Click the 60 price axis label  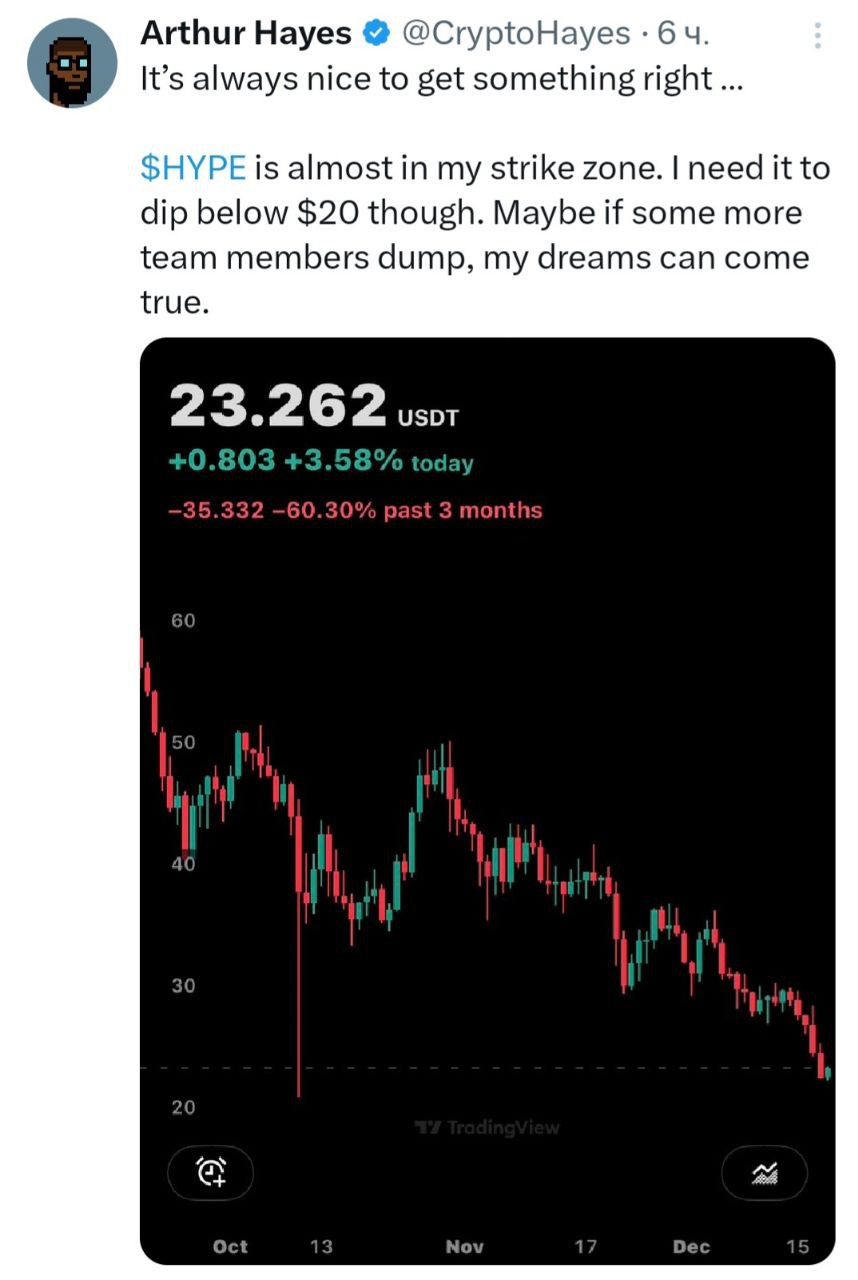(183, 621)
